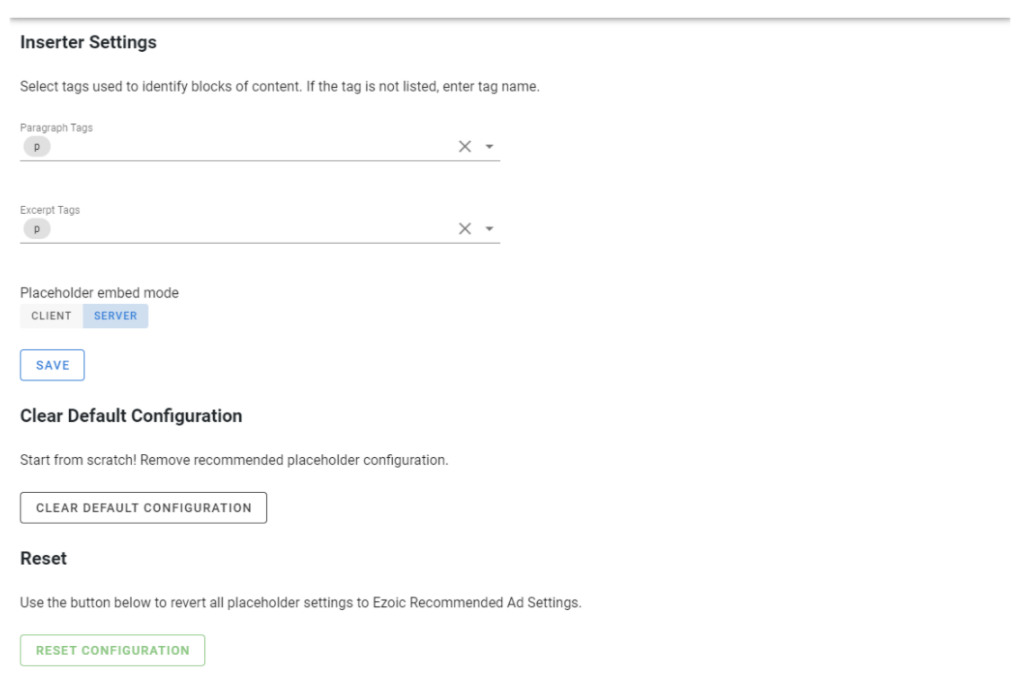The image size is (1020, 679).
Task: Focus the Excerpt Tags input field
Action: [x=250, y=229]
